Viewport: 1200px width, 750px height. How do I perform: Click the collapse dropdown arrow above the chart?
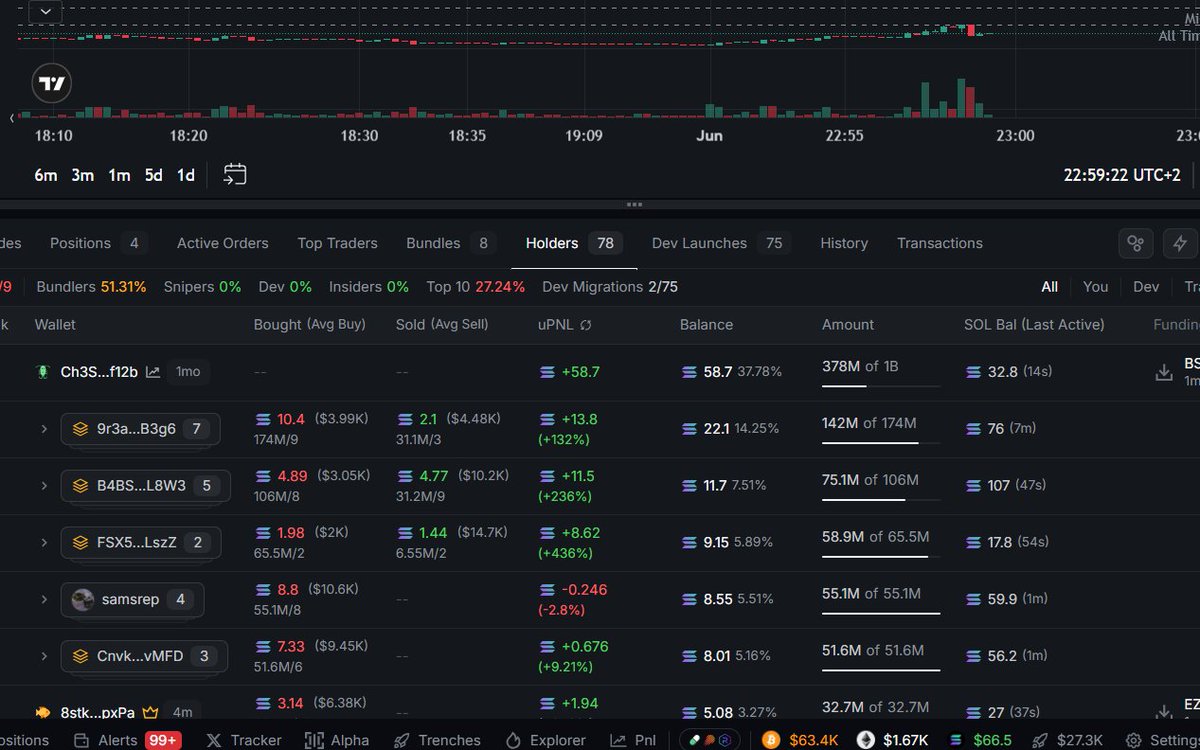point(45,12)
